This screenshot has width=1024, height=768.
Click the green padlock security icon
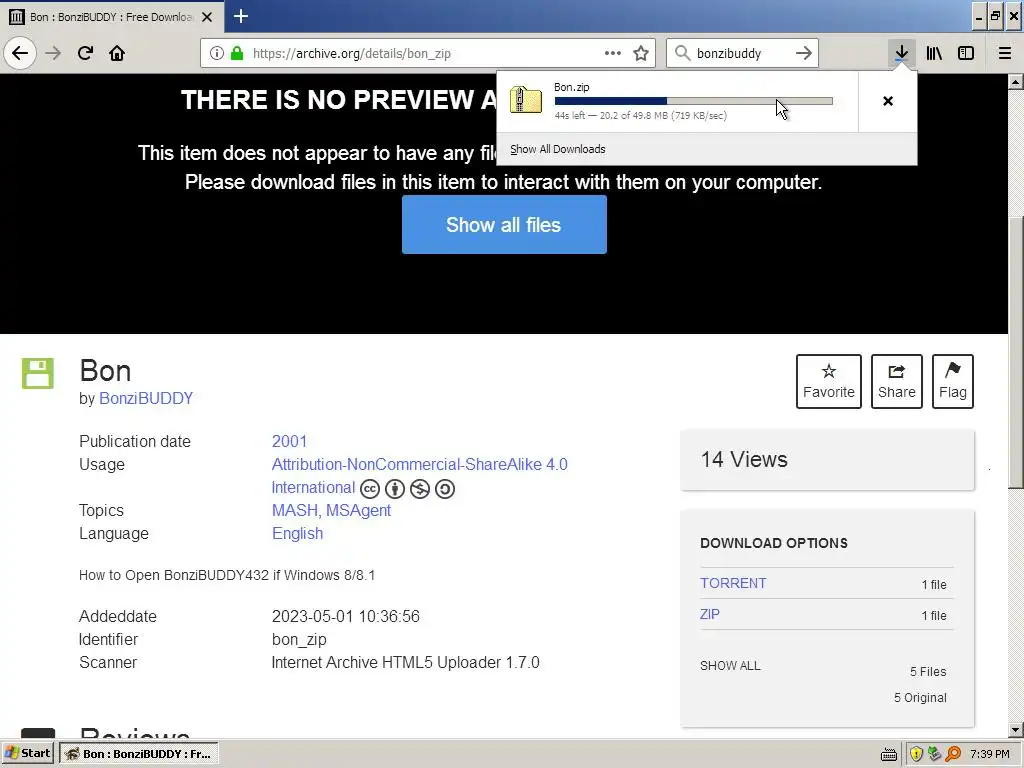tap(237, 54)
